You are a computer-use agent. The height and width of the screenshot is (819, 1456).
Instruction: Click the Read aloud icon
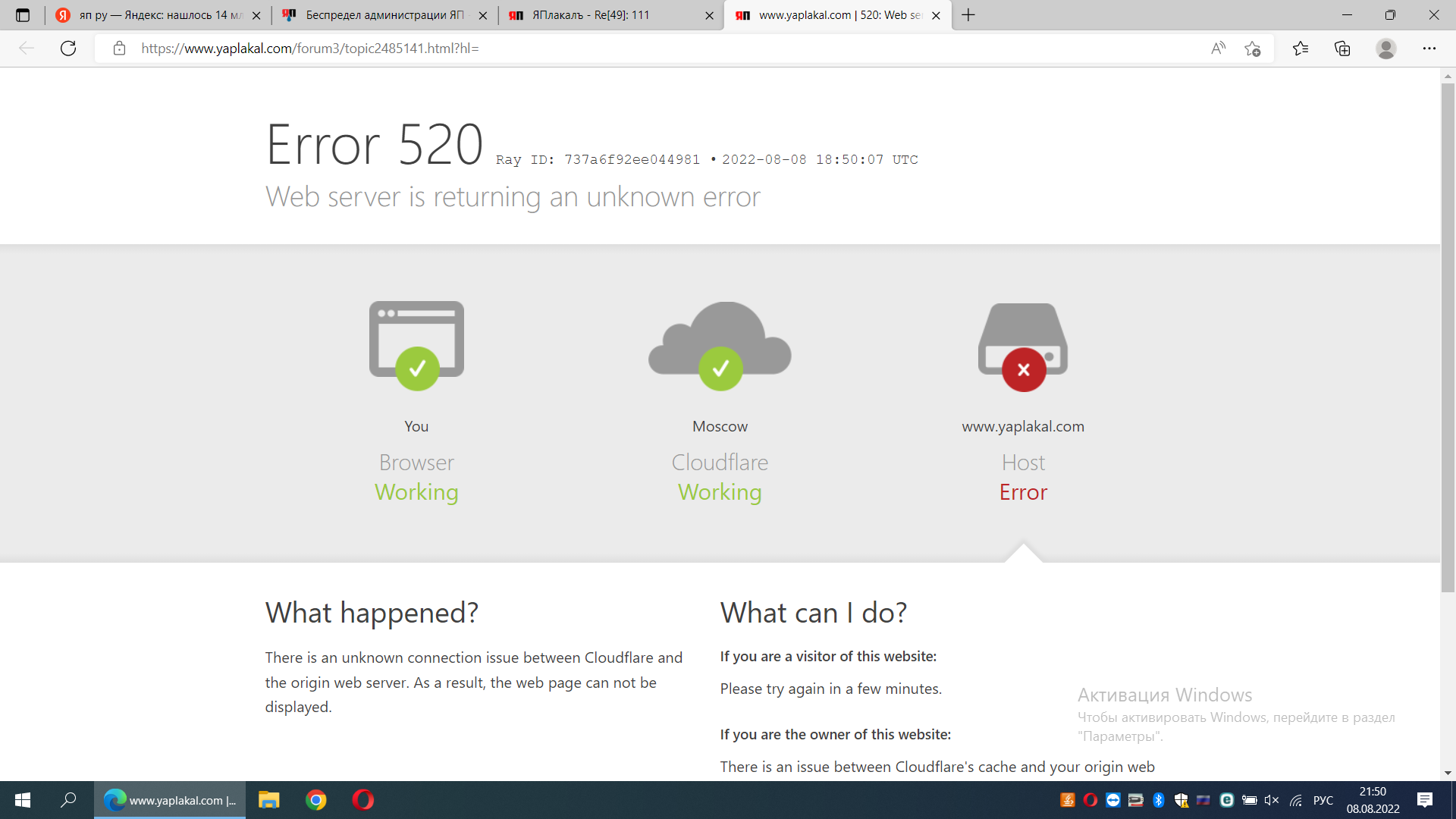click(1218, 49)
